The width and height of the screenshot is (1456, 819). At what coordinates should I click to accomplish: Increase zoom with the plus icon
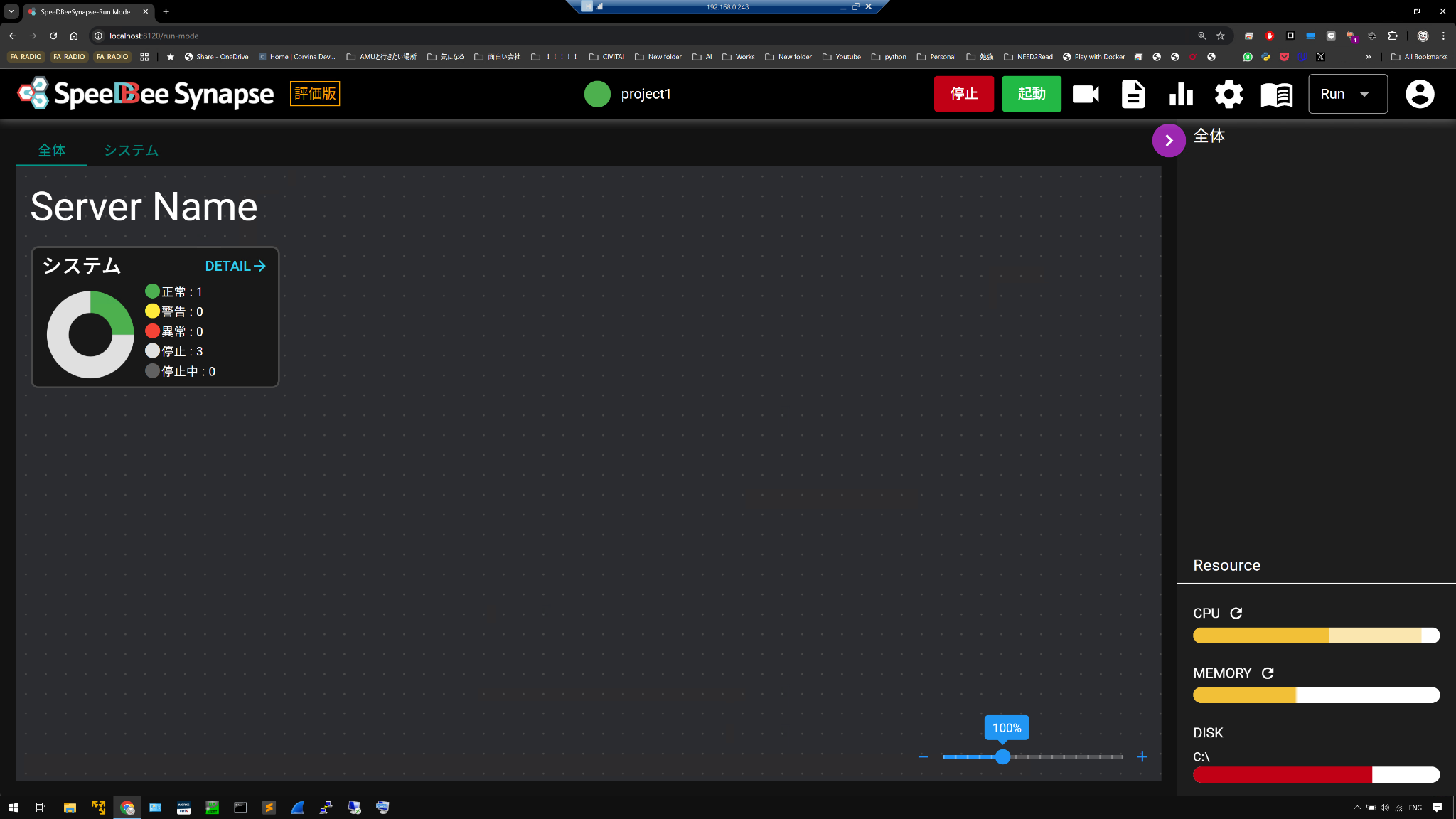coord(1142,756)
